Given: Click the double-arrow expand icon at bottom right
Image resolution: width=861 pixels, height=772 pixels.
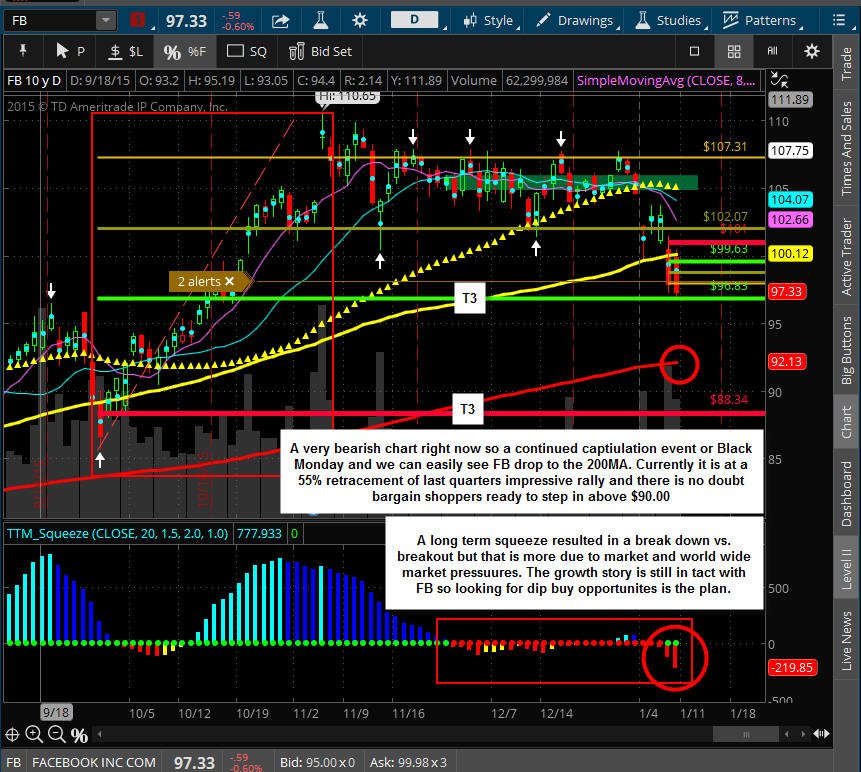Looking at the screenshot, I should 821,734.
